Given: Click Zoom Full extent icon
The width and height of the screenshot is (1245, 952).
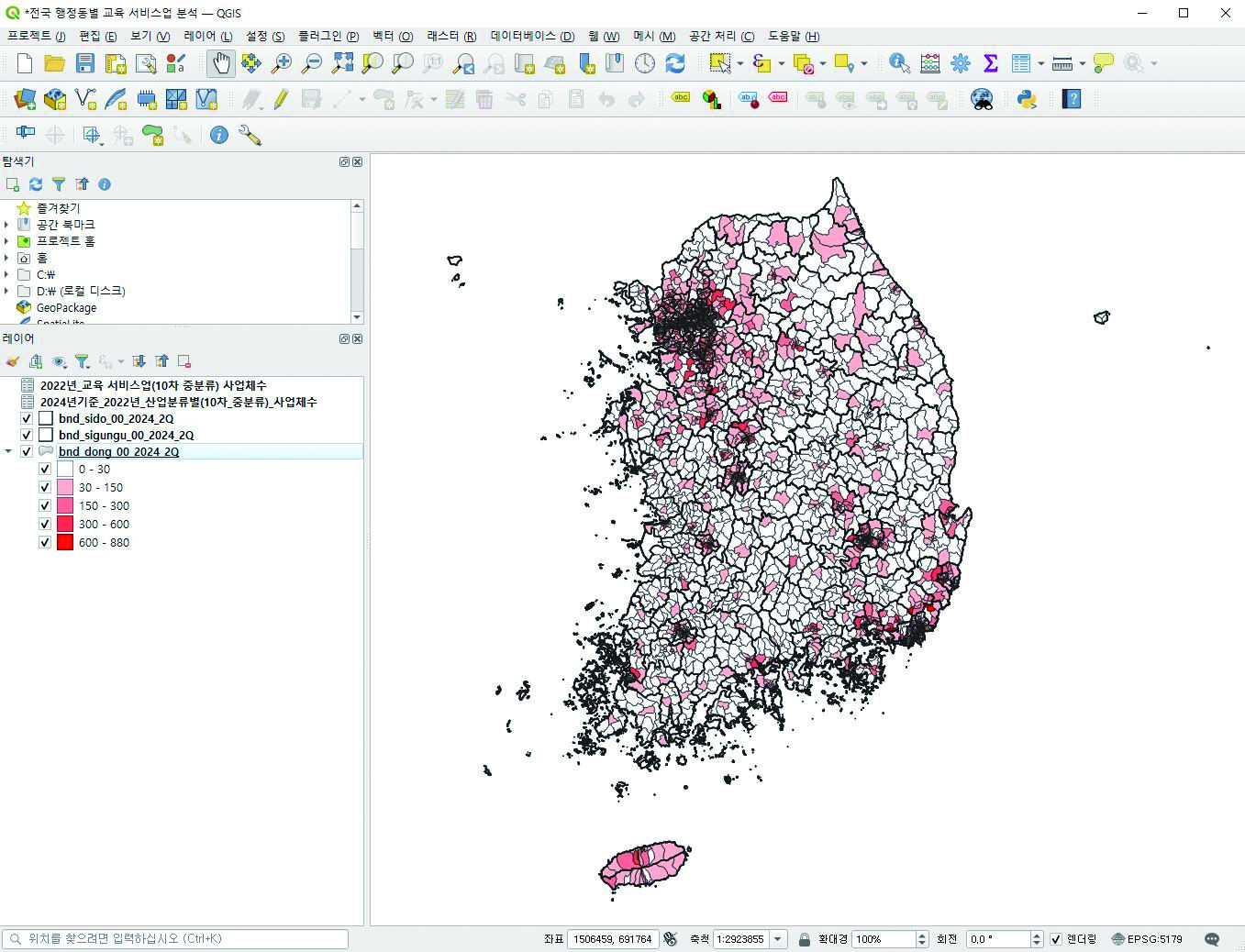Looking at the screenshot, I should (x=342, y=63).
